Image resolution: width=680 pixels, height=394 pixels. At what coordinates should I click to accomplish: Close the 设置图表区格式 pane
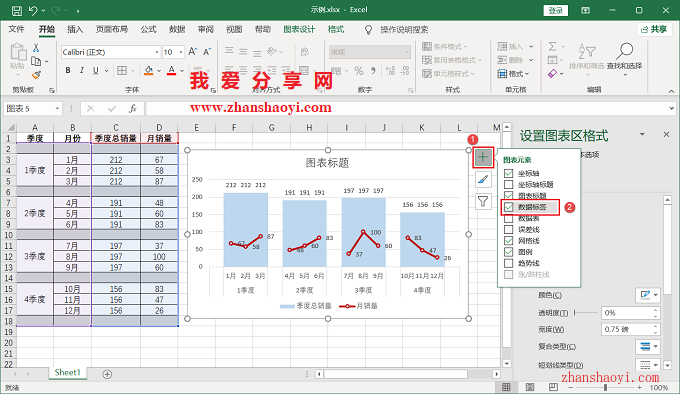(667, 134)
